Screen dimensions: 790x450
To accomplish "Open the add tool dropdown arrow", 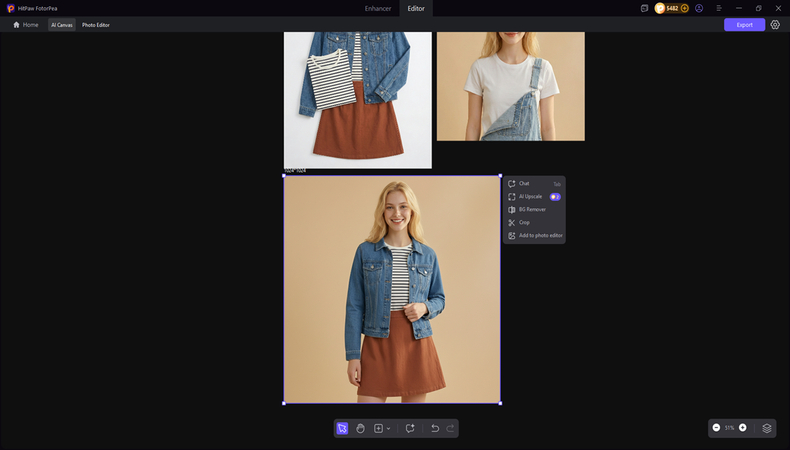I will pos(388,429).
